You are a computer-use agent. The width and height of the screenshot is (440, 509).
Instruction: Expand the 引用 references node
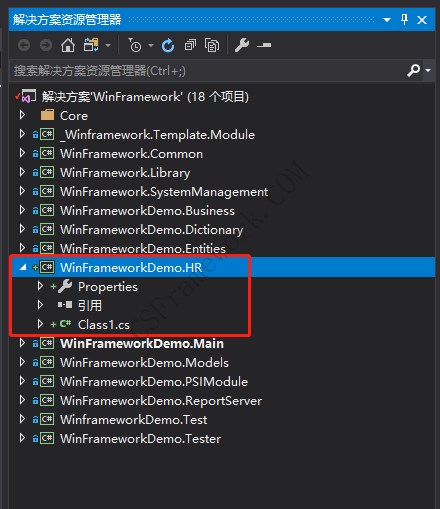click(x=40, y=305)
